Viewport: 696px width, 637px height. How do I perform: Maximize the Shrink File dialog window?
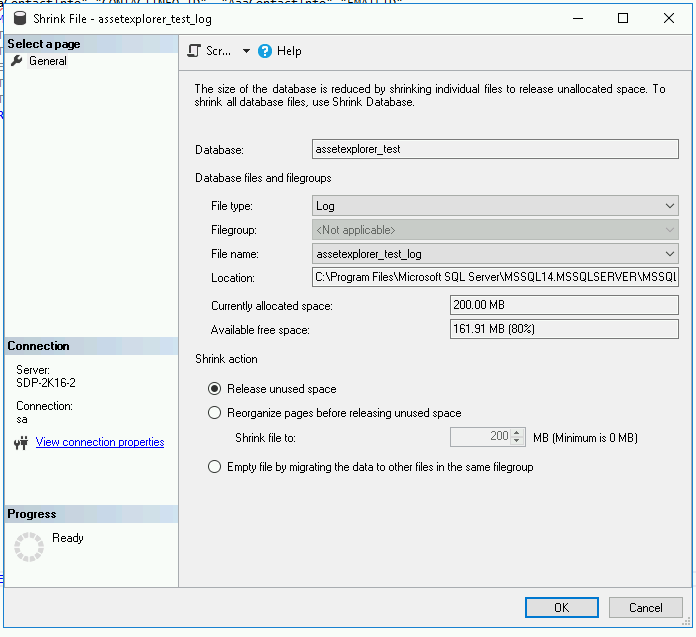[623, 18]
